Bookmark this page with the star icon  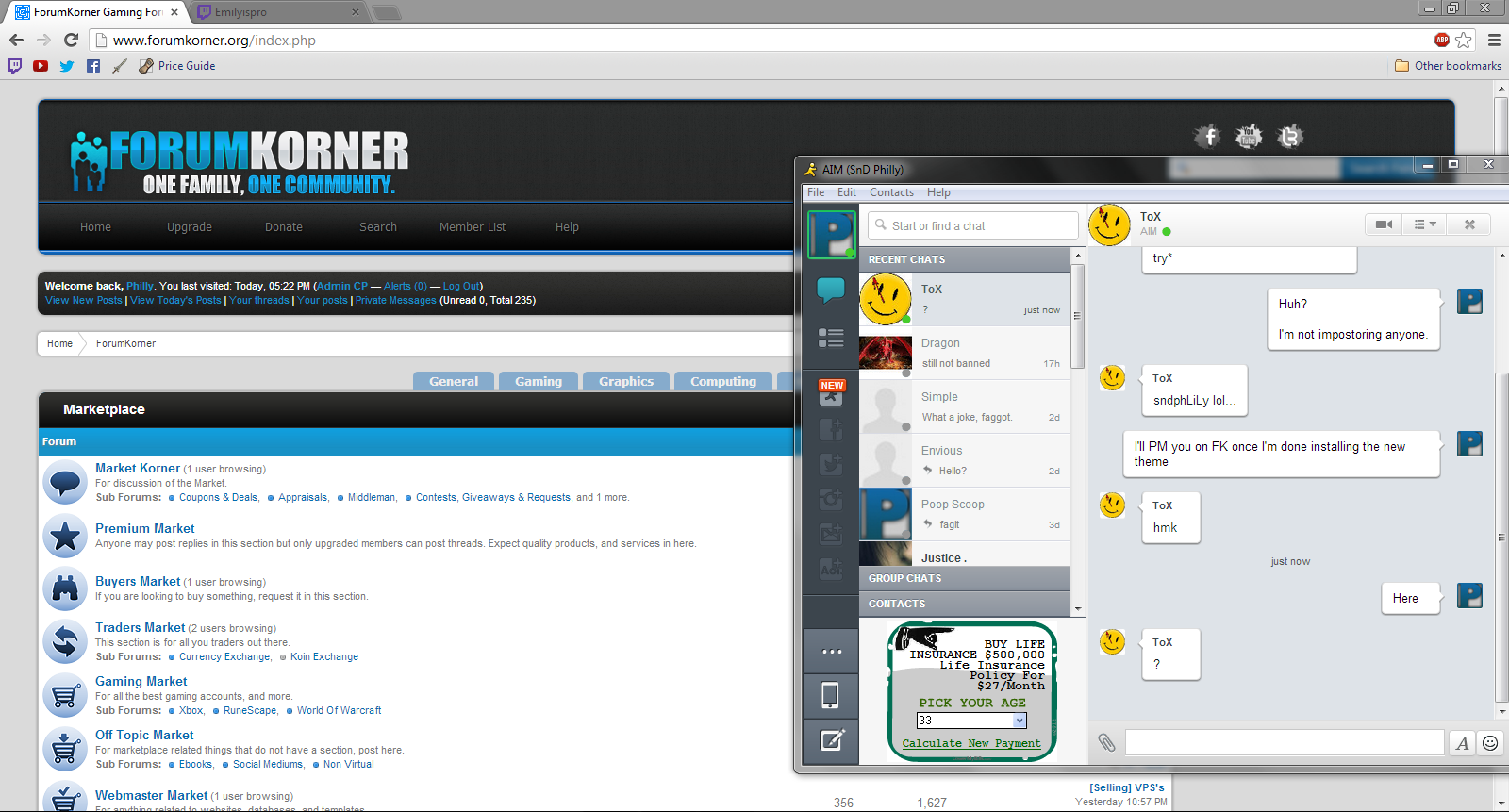tap(1464, 40)
